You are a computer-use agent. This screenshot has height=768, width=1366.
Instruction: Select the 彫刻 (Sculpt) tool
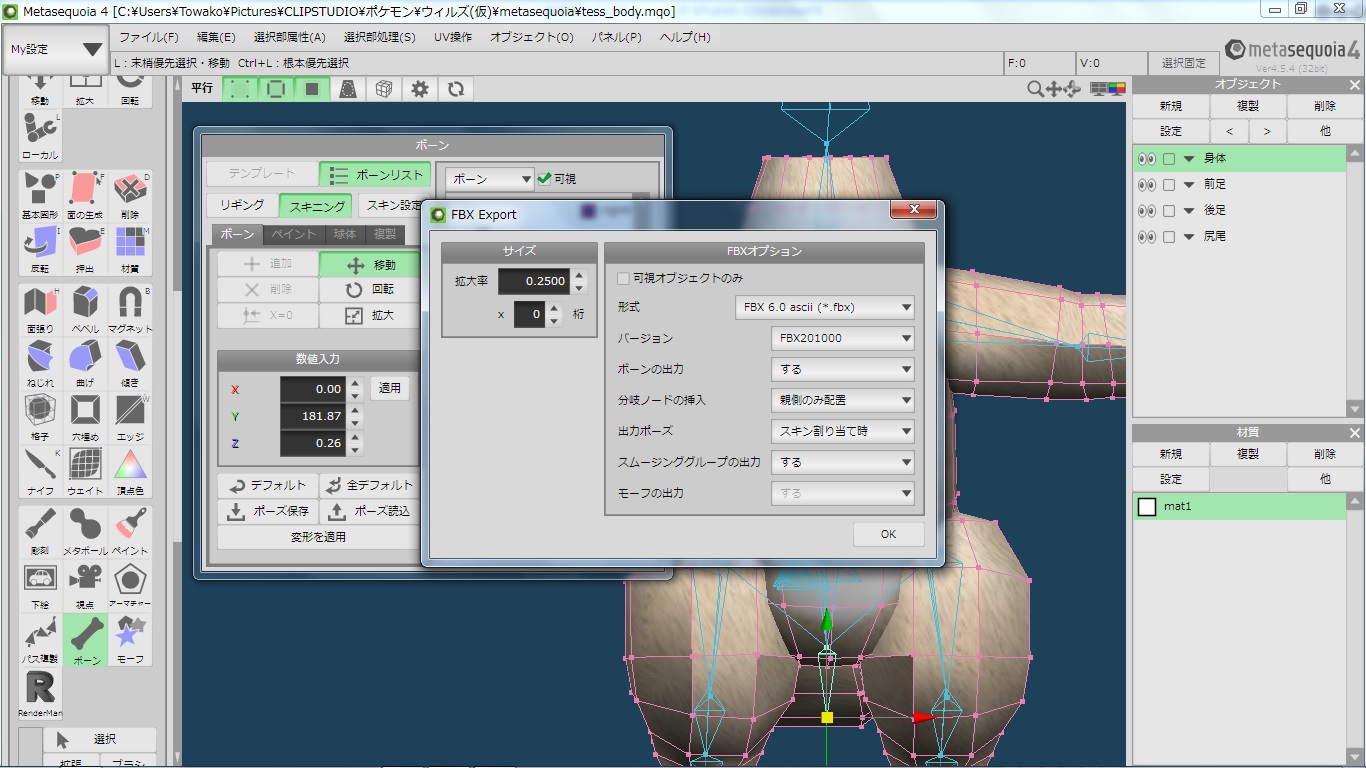coord(40,526)
